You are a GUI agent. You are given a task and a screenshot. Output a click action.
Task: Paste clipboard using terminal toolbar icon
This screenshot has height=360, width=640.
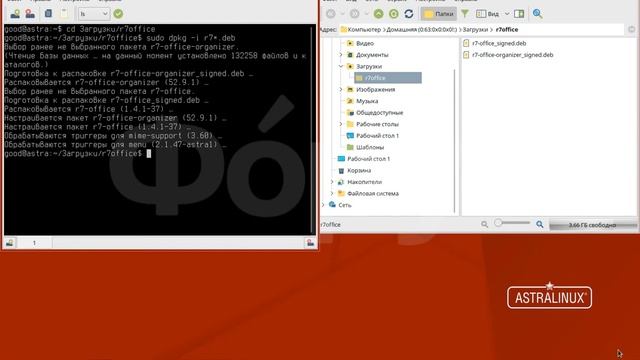pyautogui.click(x=64, y=13)
